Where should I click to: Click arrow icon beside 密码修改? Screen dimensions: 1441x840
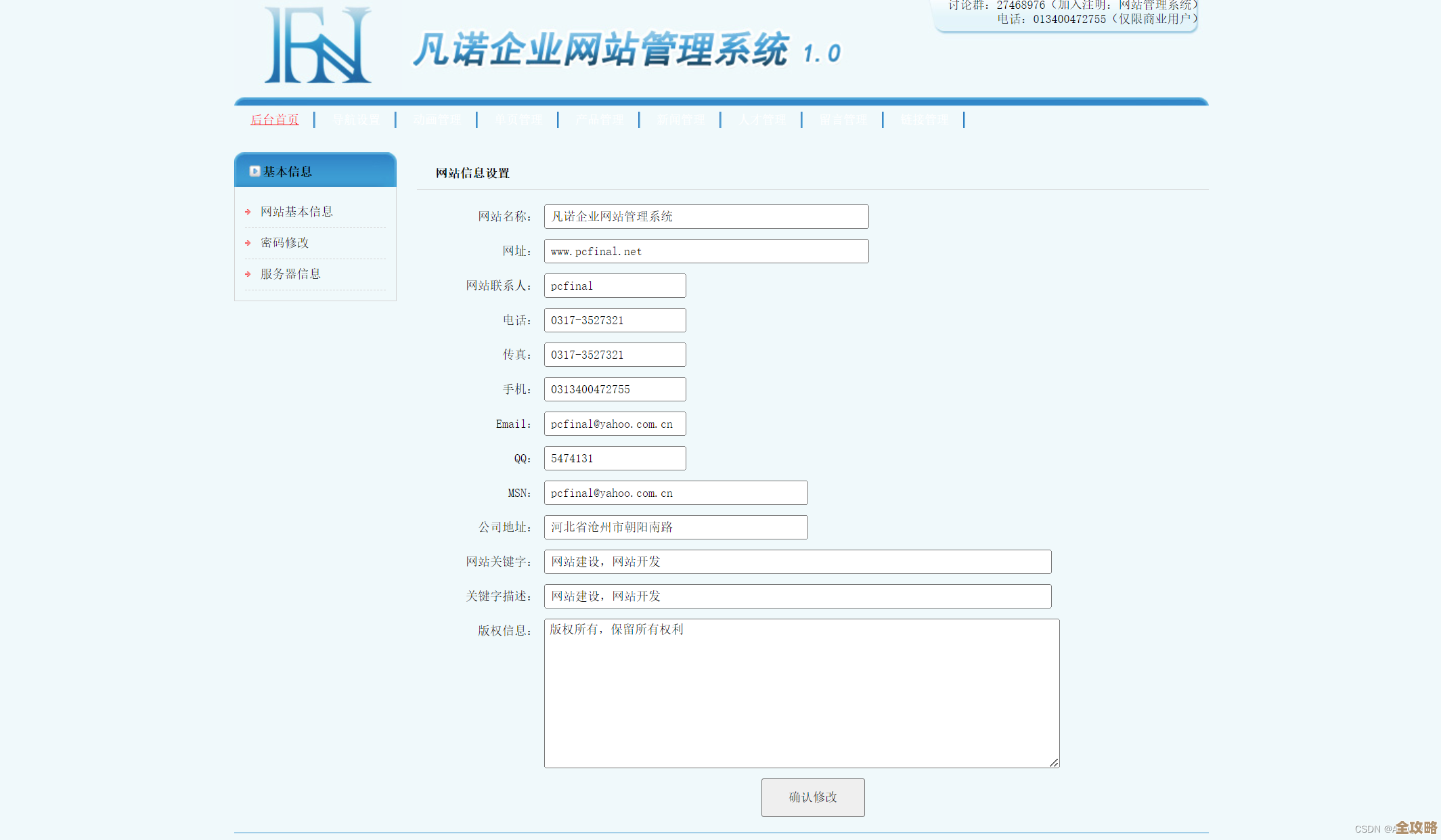pyautogui.click(x=248, y=243)
